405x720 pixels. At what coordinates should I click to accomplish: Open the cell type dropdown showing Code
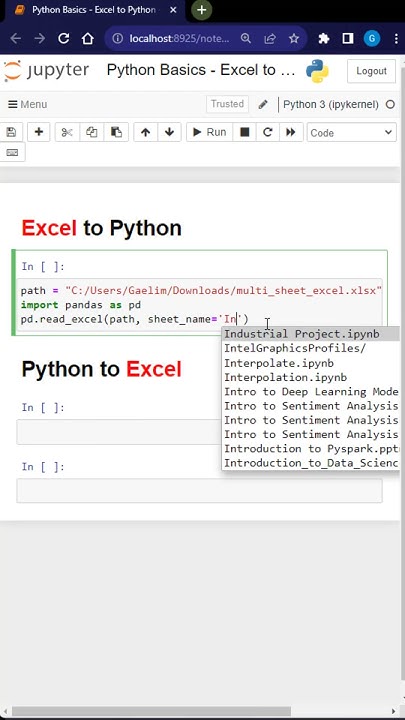351,132
